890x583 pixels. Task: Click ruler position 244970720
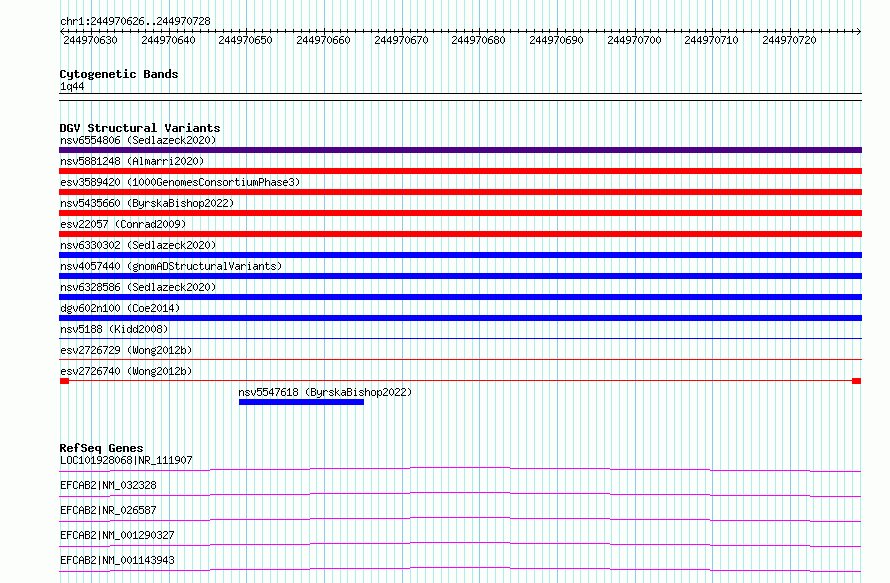click(x=789, y=40)
